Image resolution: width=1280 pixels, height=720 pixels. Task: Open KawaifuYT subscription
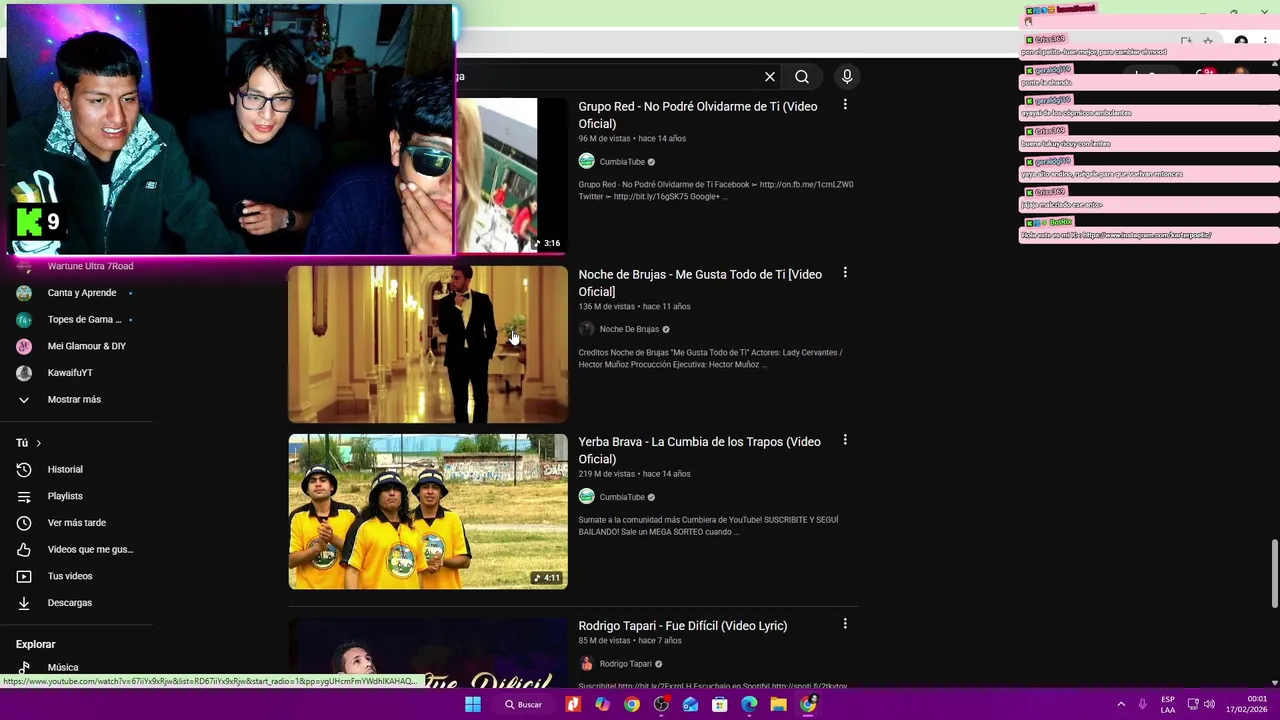(x=70, y=373)
